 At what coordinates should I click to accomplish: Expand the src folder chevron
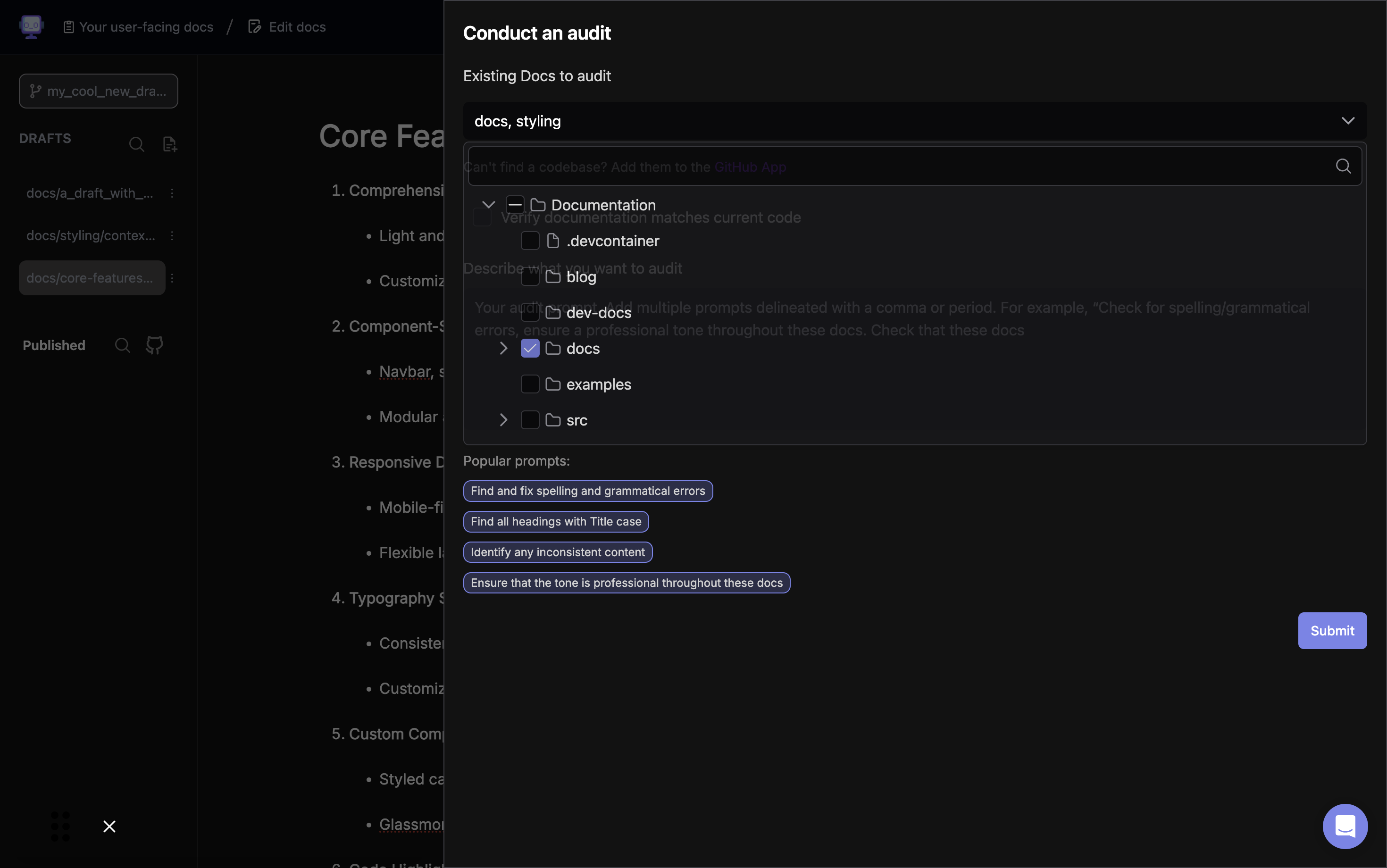pos(503,420)
